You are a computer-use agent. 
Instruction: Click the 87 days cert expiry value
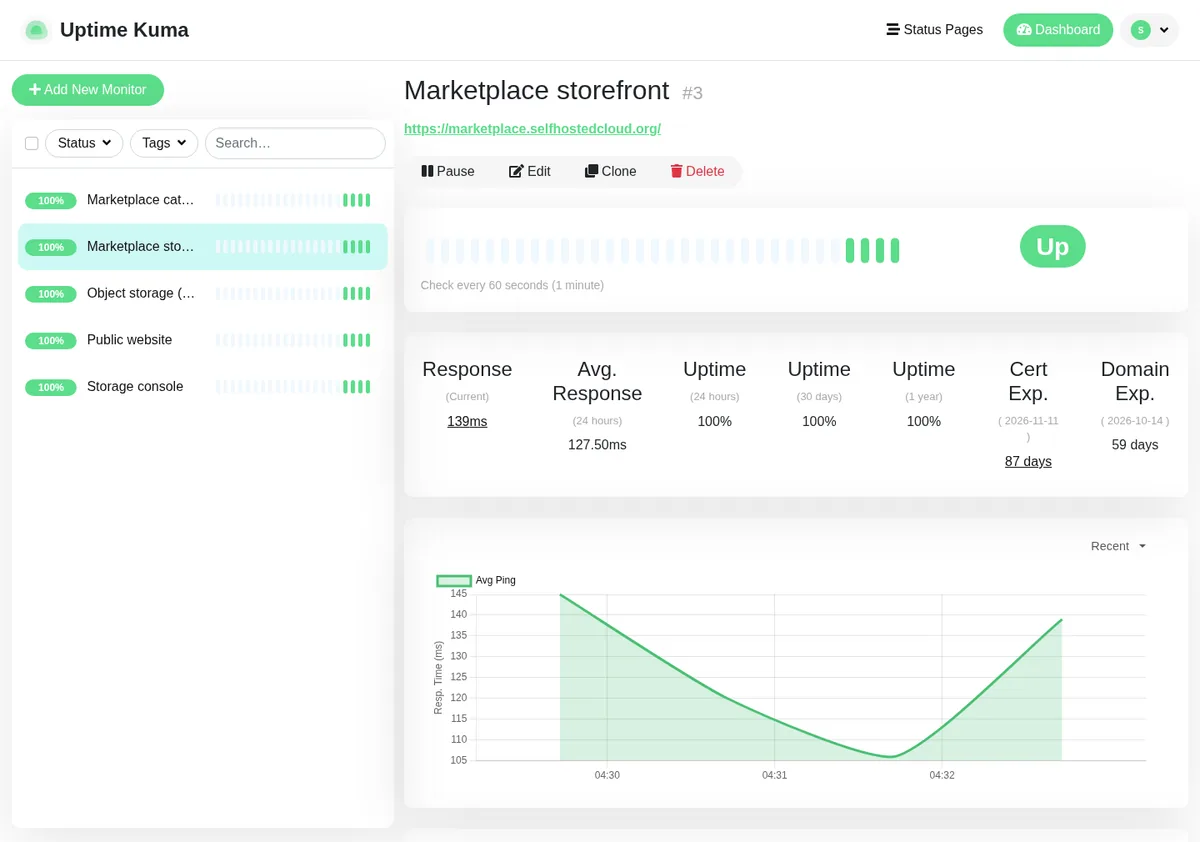point(1028,462)
